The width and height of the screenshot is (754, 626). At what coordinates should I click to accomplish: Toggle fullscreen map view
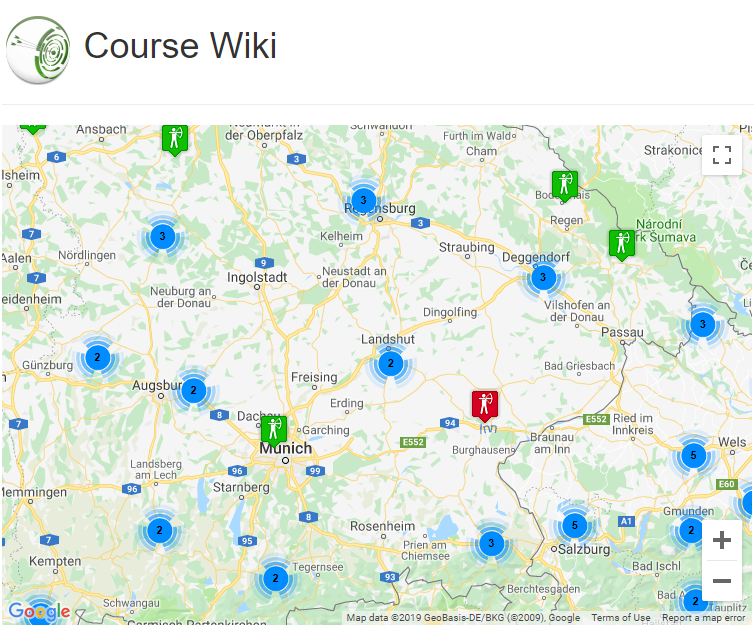click(x=721, y=155)
